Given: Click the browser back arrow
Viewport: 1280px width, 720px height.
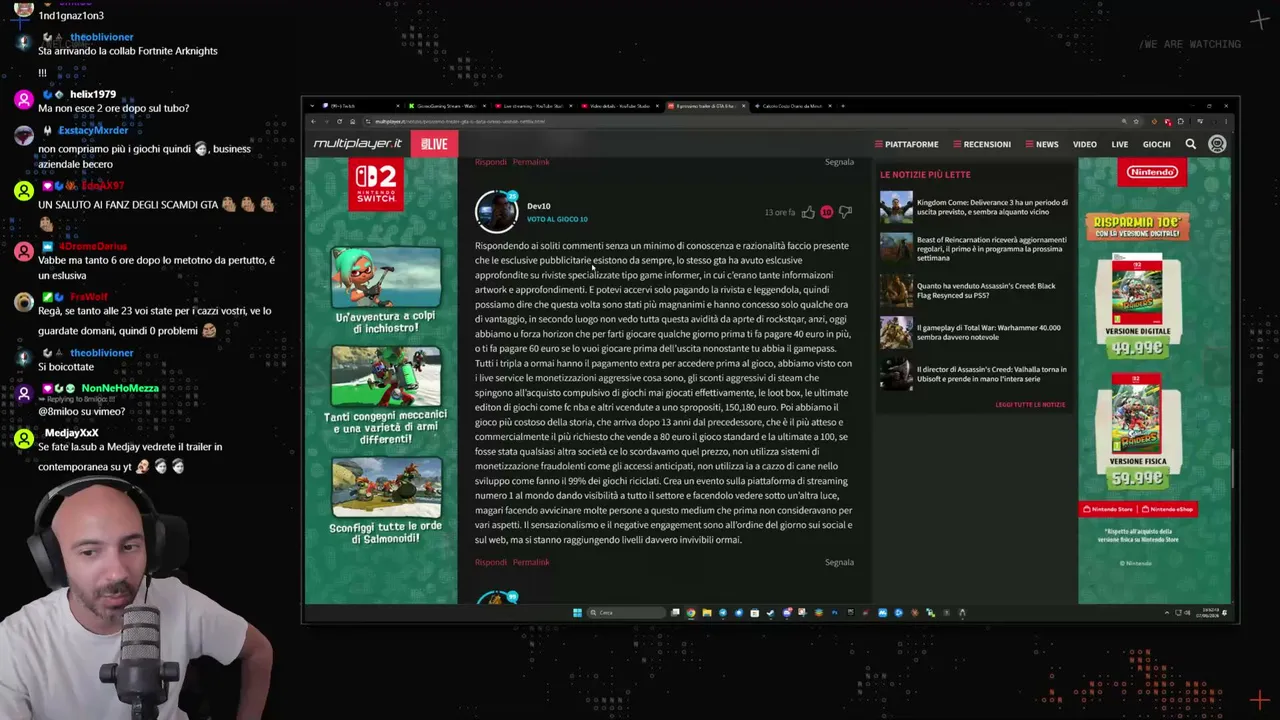Looking at the screenshot, I should pyautogui.click(x=313, y=121).
